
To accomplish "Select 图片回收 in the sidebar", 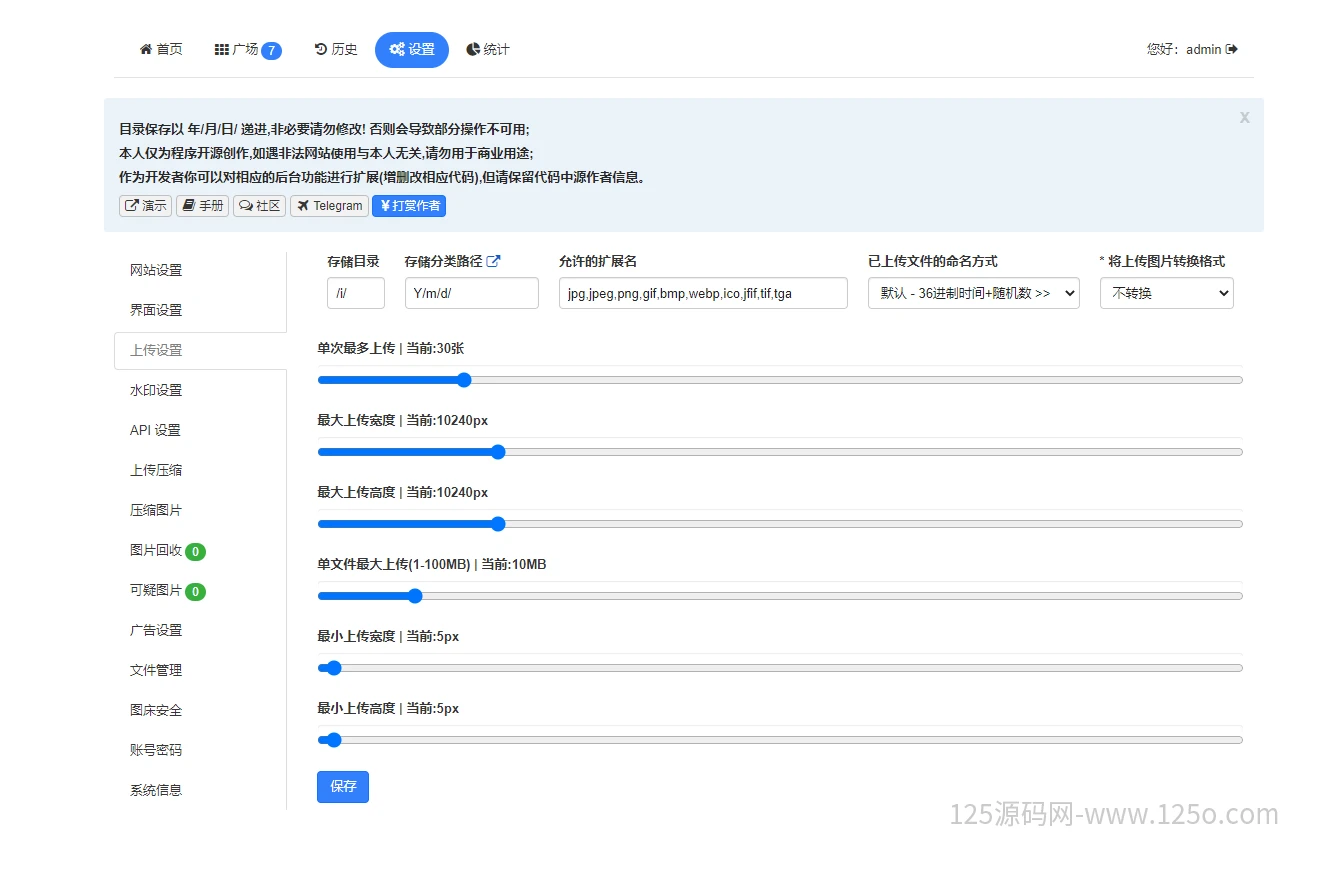I will [x=200, y=550].
